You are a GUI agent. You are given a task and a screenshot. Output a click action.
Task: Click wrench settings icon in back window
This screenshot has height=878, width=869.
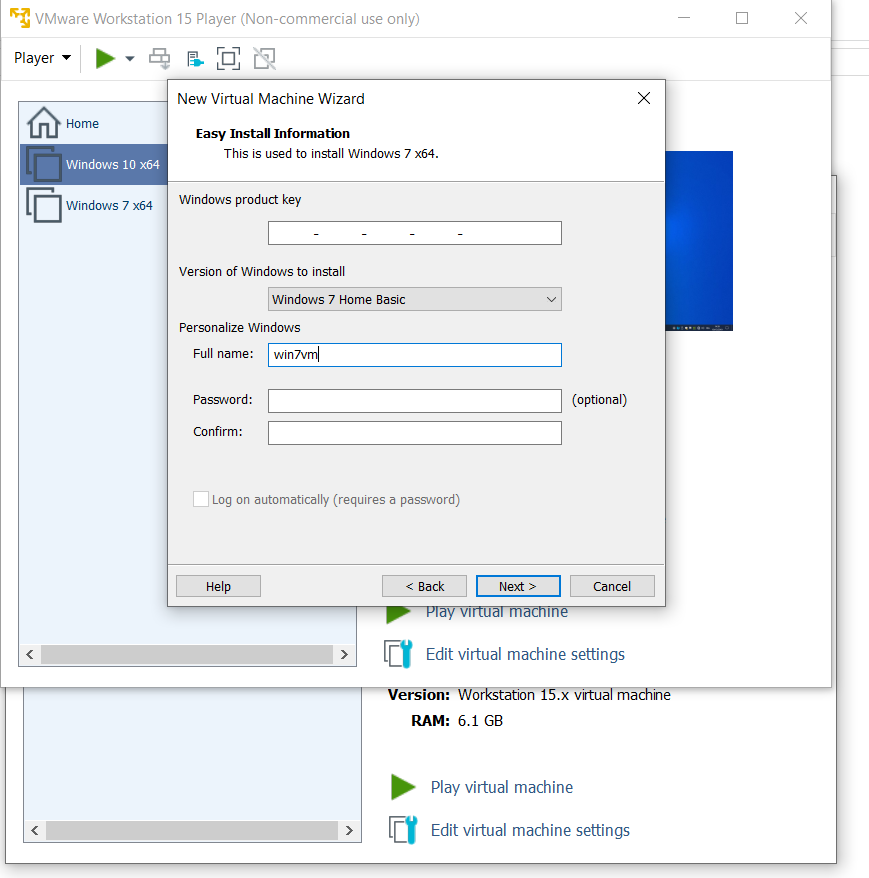coord(403,830)
